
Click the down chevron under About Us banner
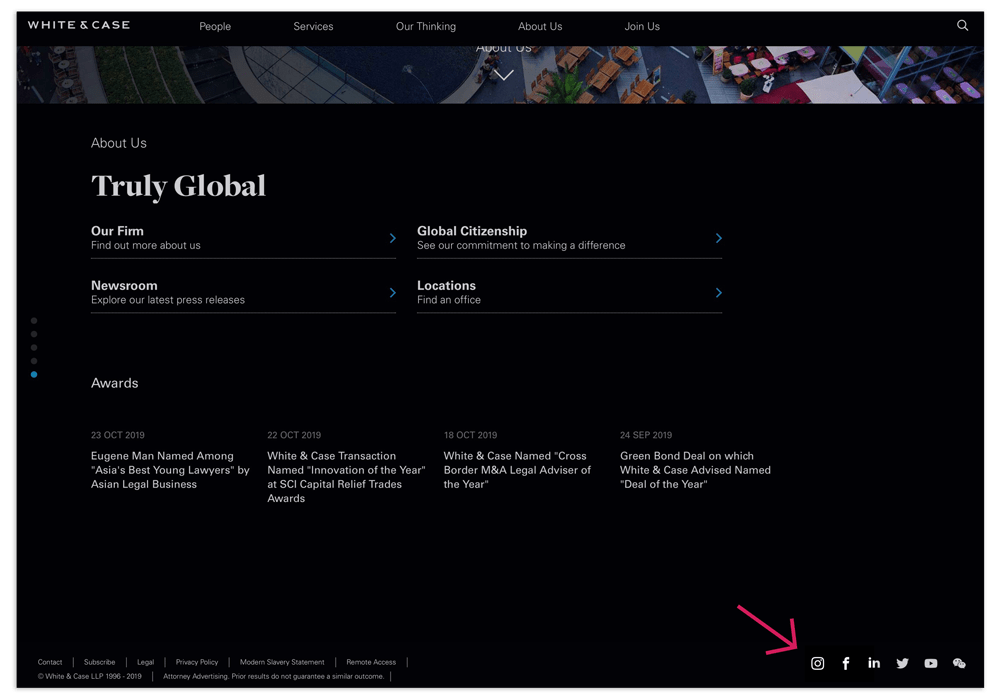(503, 75)
